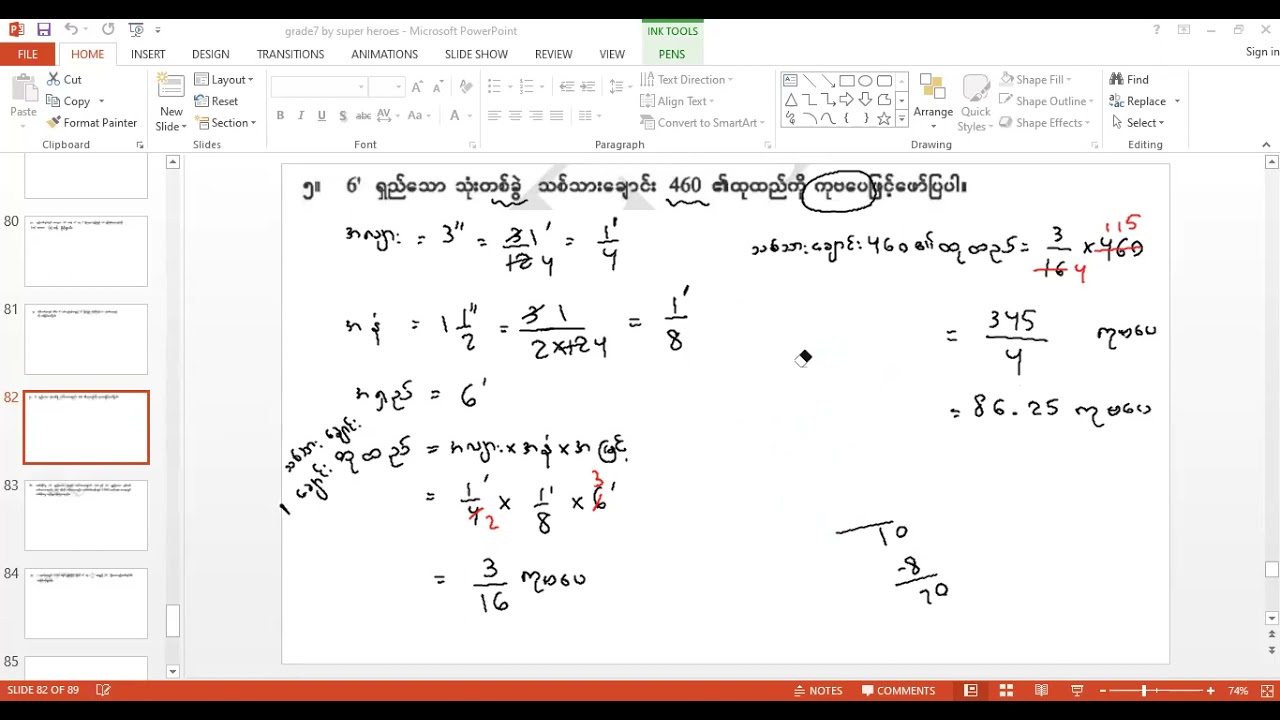Open the Clipboard dialog launcher
Screen dimensions: 1280x720
pos(140,145)
